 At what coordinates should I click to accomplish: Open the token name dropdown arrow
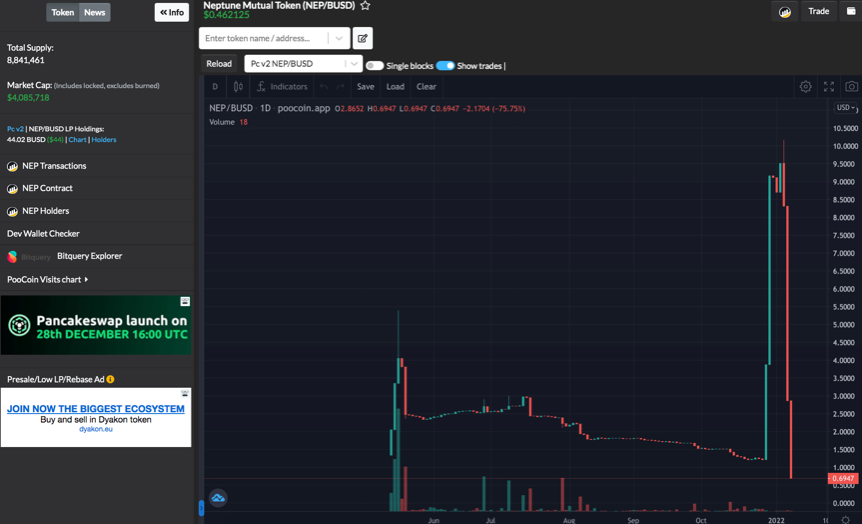pos(339,38)
